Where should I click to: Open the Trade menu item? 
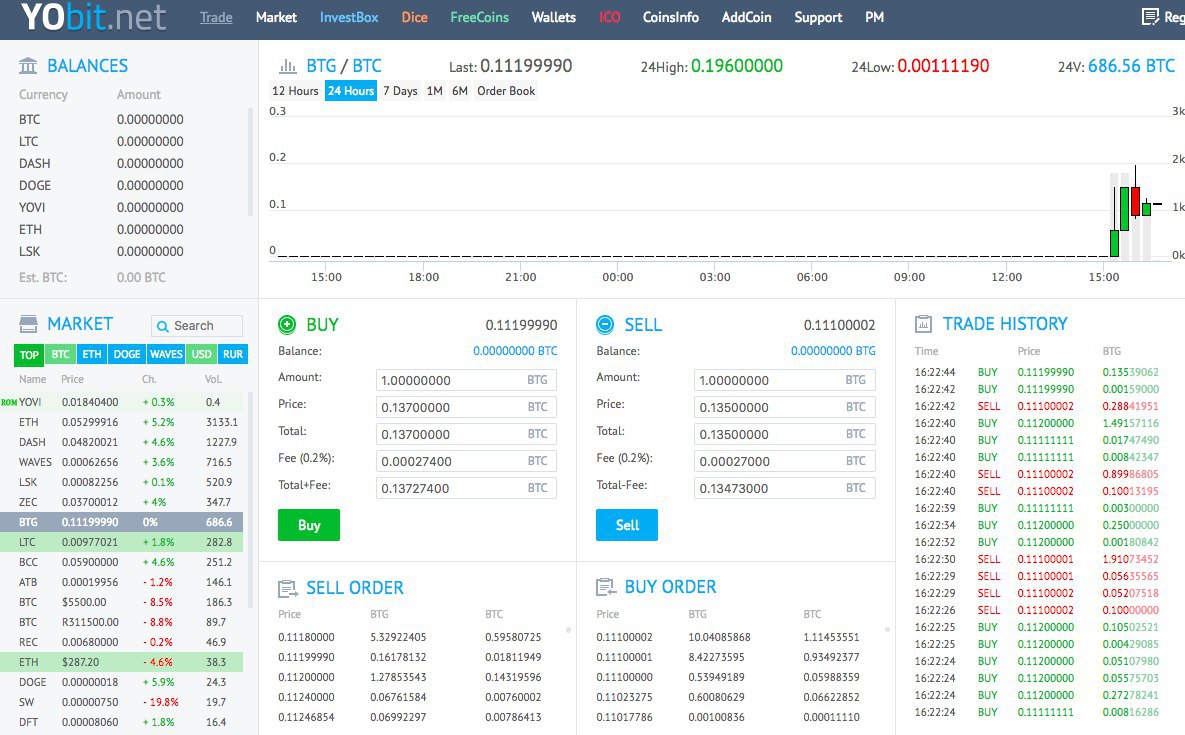pos(216,17)
